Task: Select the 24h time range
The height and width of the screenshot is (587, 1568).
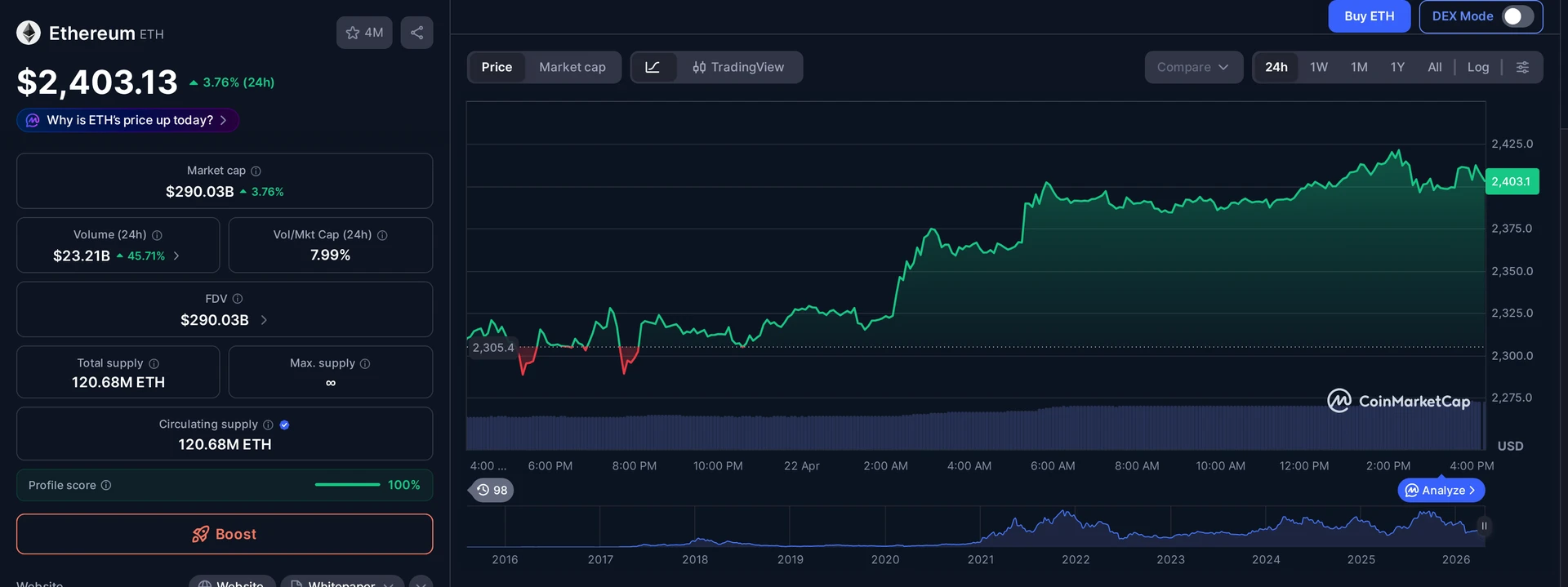Action: tap(1276, 67)
